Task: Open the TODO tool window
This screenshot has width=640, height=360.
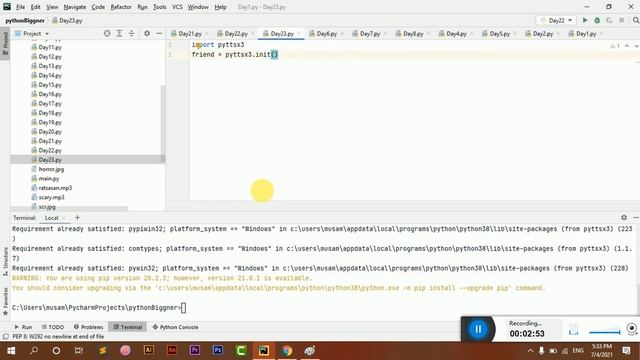Action: (53, 327)
